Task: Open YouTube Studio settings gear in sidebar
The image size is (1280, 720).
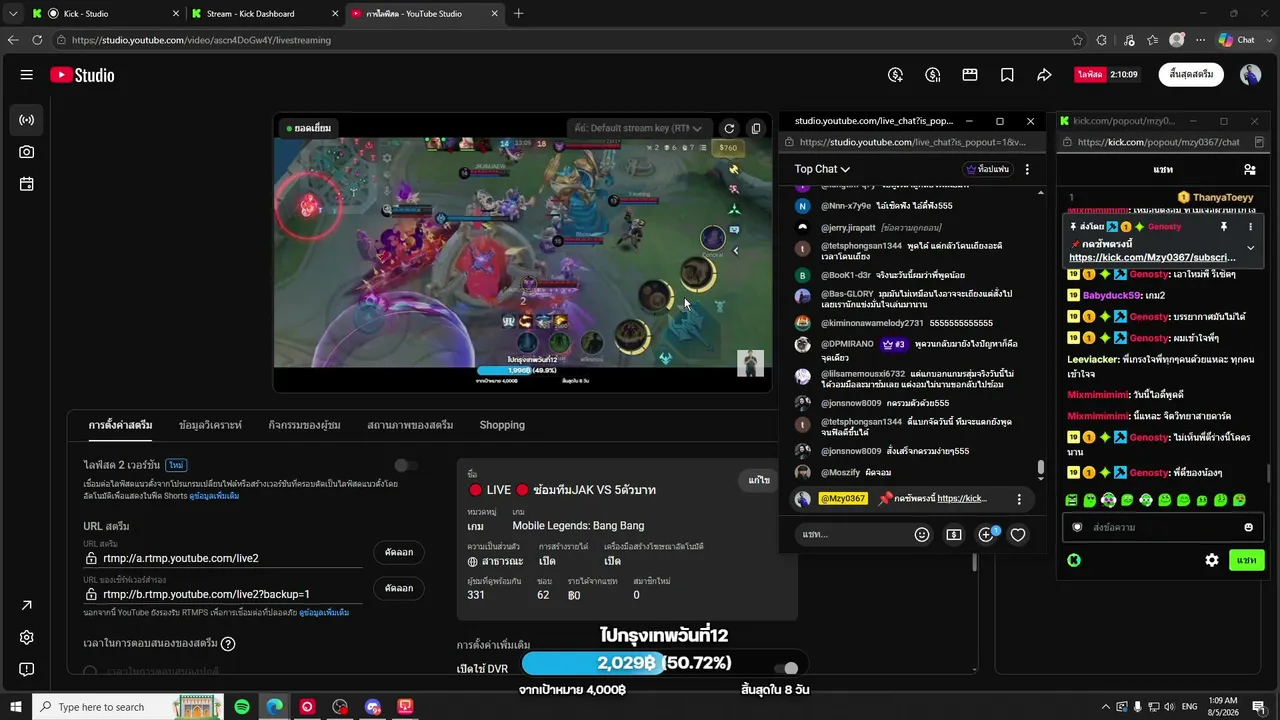Action: tap(27, 637)
